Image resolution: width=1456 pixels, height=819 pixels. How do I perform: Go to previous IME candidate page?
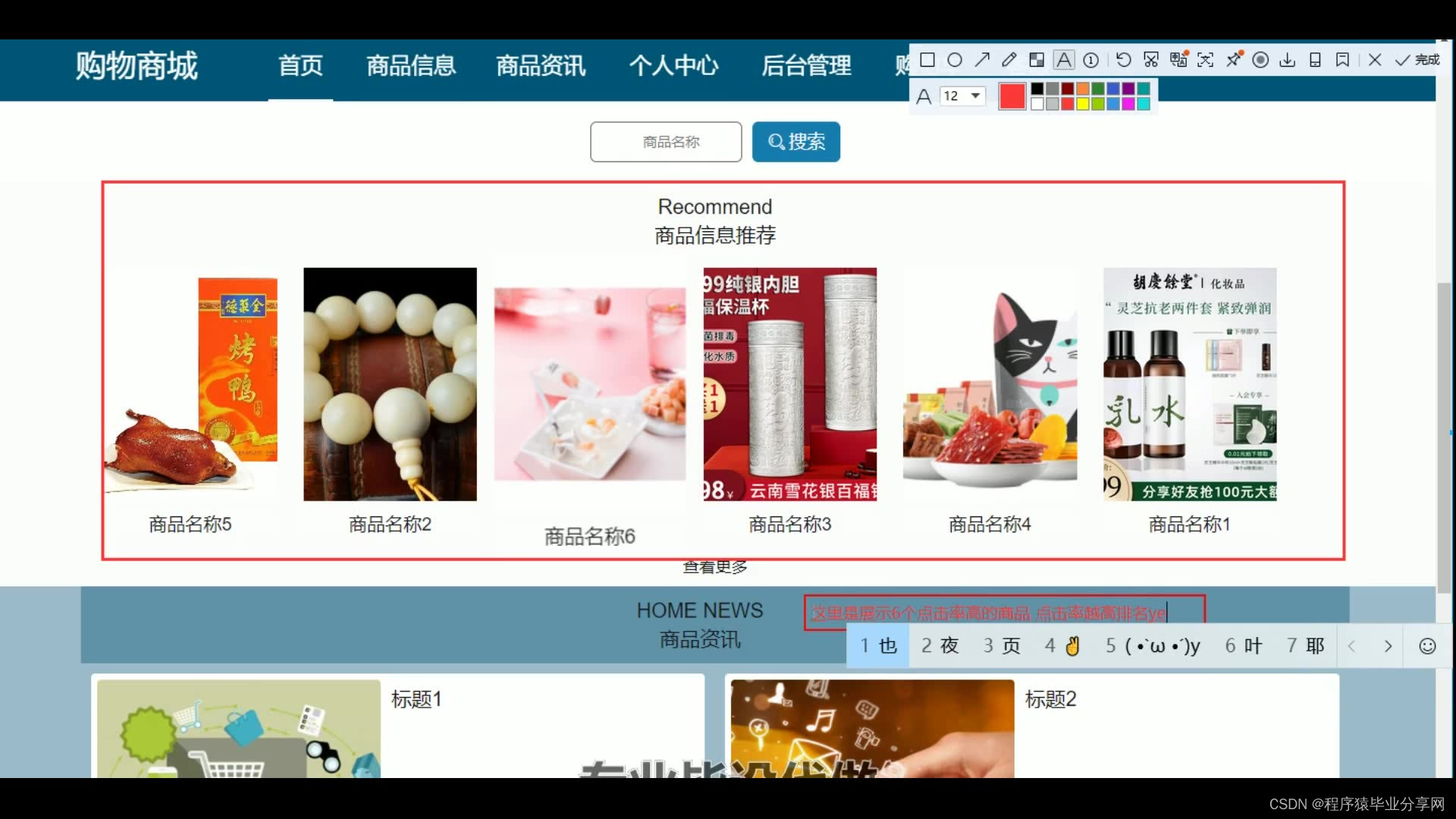coord(1351,646)
